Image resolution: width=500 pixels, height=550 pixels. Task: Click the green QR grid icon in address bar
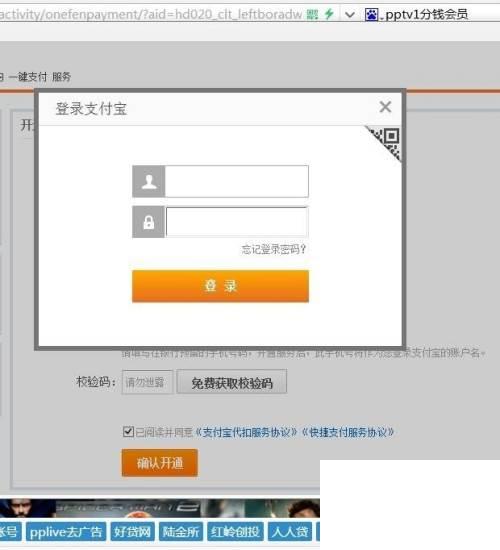click(312, 14)
